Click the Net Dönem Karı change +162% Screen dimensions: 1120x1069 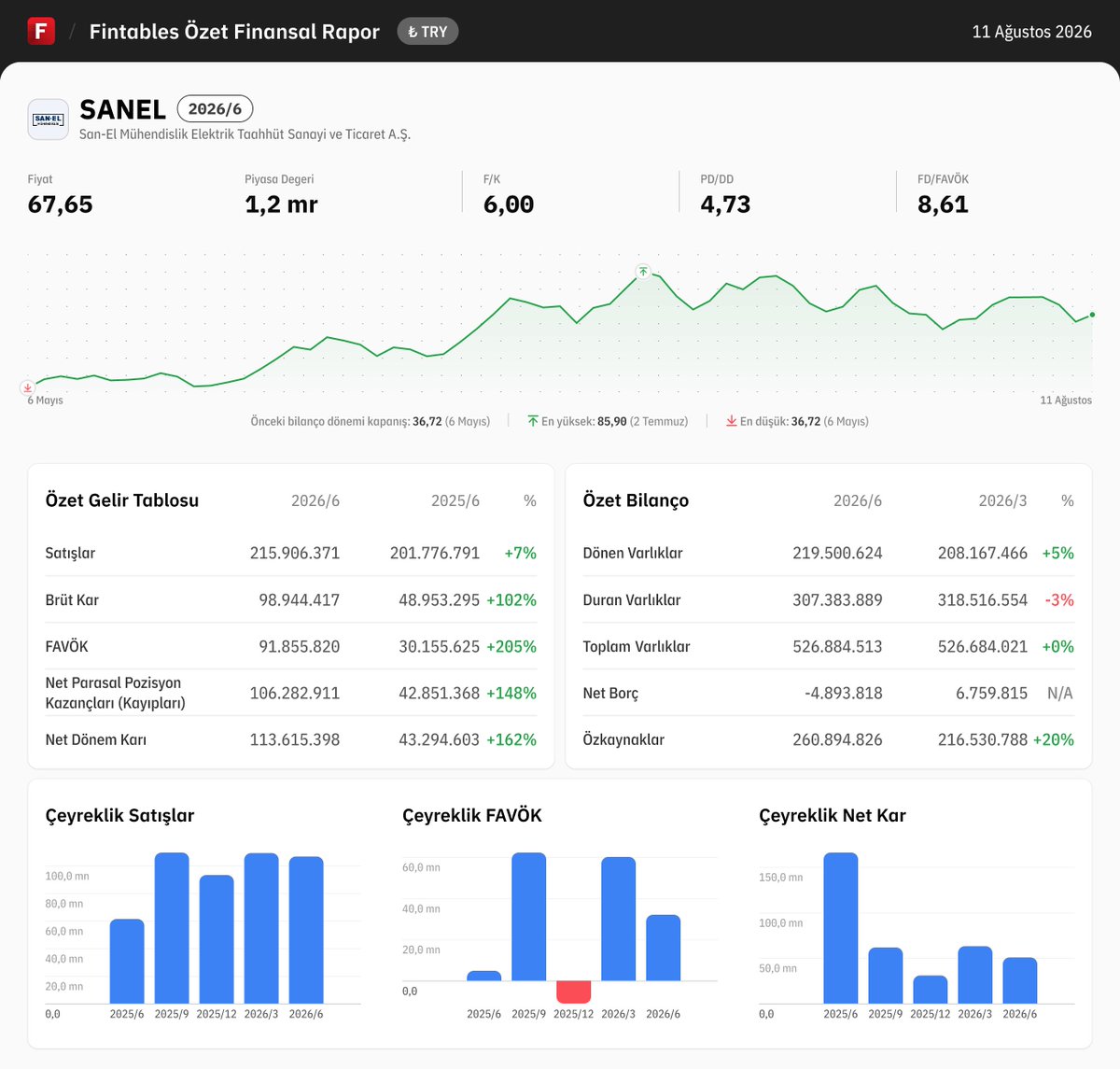click(x=511, y=739)
